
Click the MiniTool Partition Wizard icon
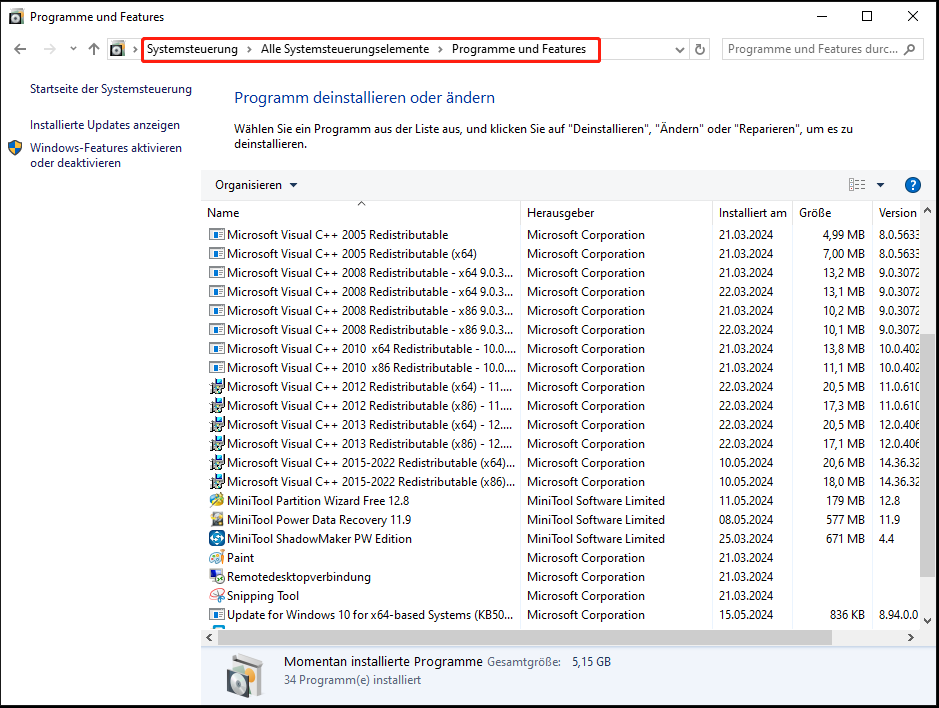(x=216, y=500)
